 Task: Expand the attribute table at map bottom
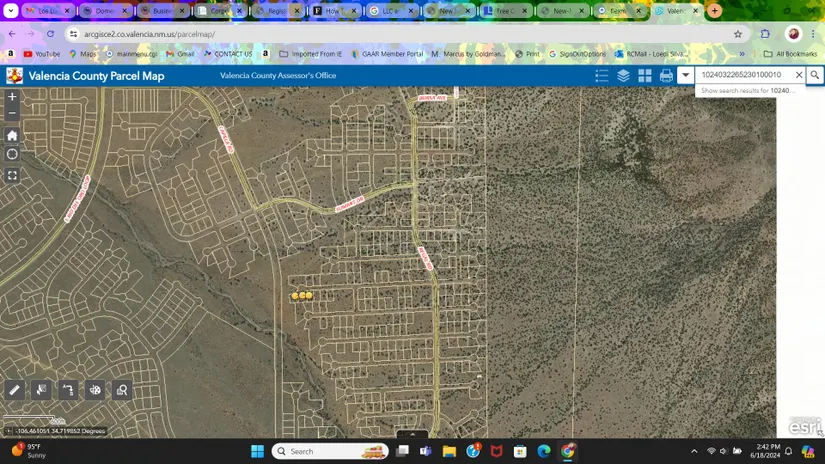coord(412,435)
